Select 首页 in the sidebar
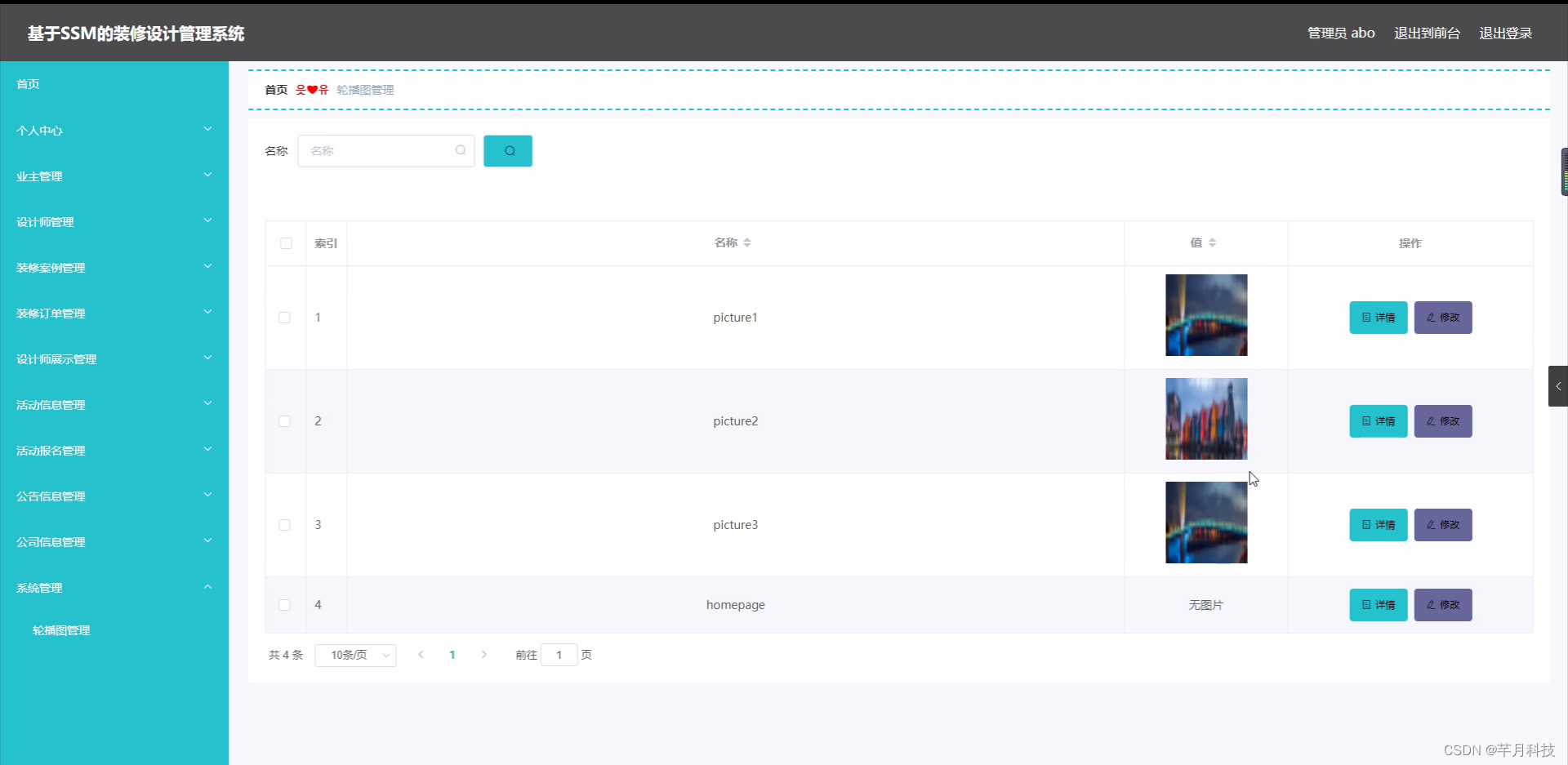 [27, 84]
